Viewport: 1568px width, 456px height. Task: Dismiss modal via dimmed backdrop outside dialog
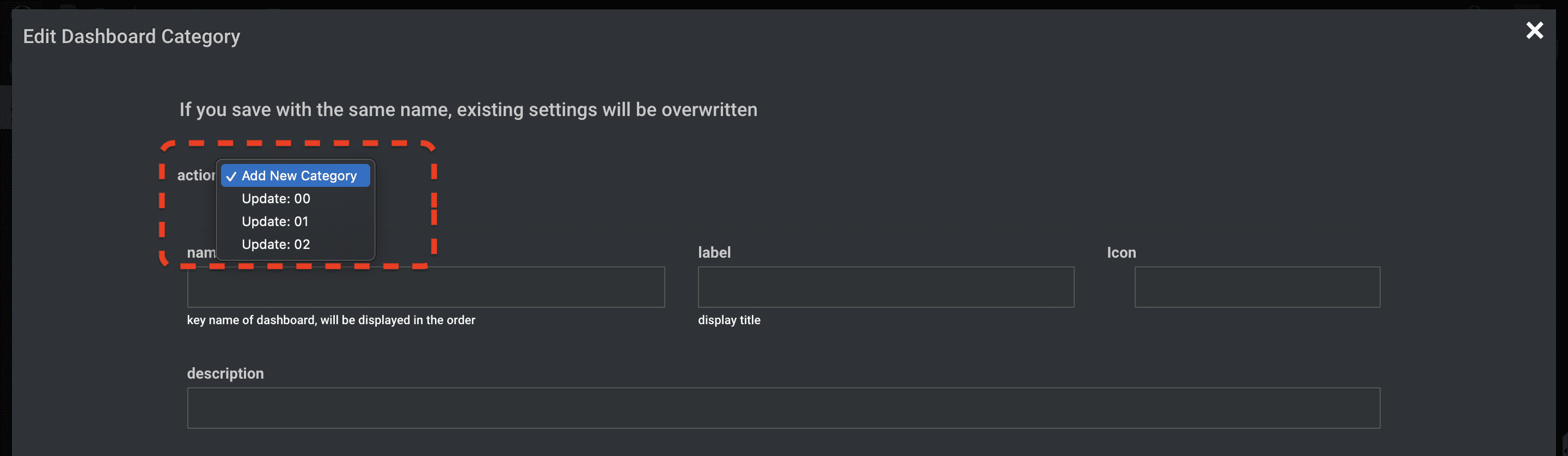click(5, 244)
